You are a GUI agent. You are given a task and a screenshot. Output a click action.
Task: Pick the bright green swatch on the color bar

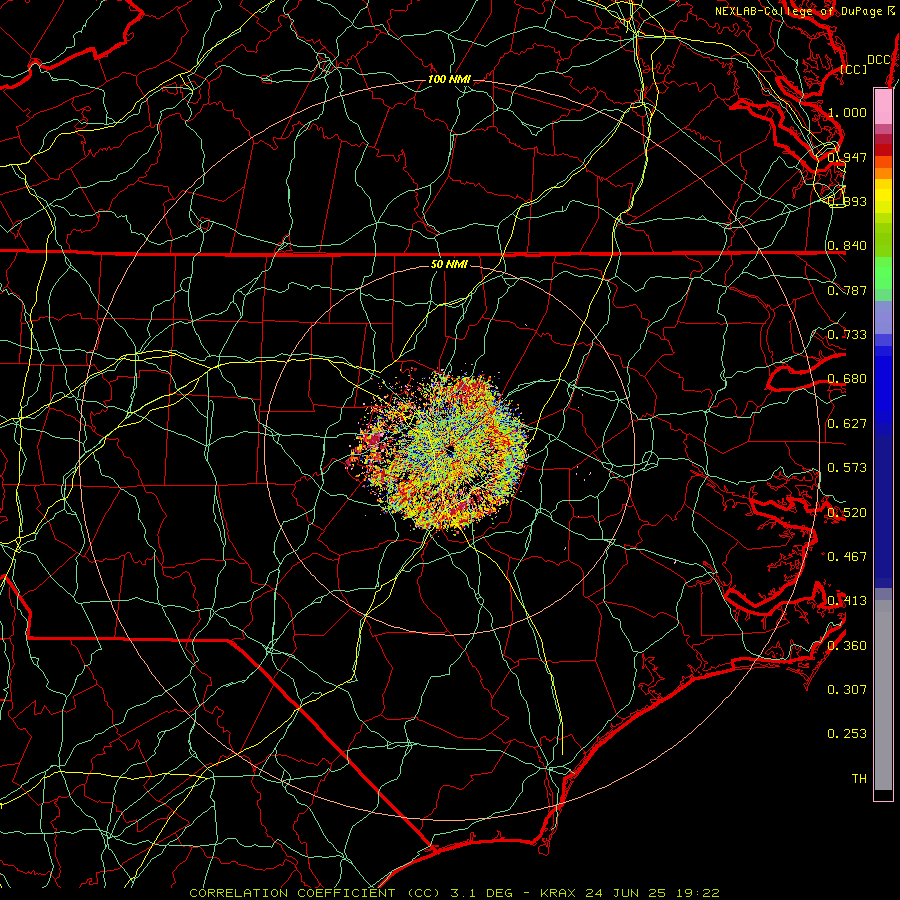(883, 273)
